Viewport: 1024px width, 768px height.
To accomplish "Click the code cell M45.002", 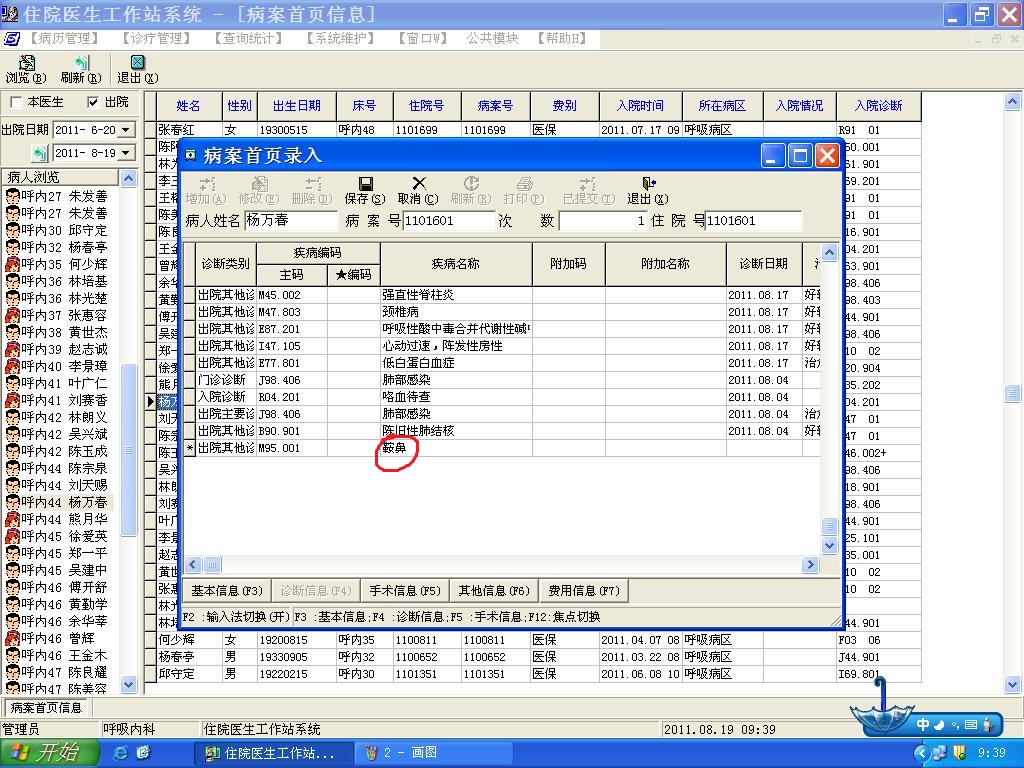I will tap(291, 295).
